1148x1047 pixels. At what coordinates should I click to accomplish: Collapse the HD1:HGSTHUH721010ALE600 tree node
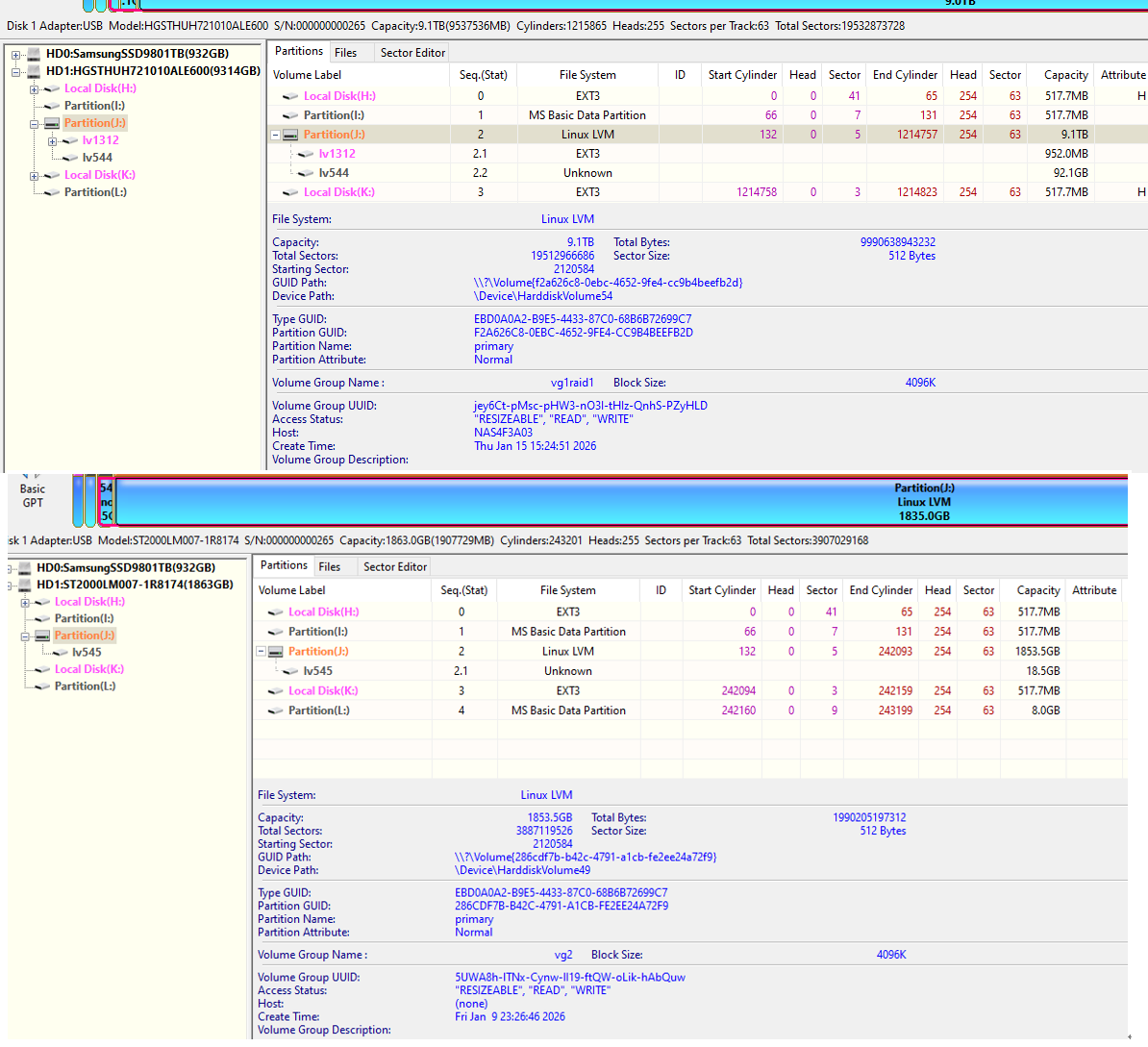pyautogui.click(x=16, y=71)
